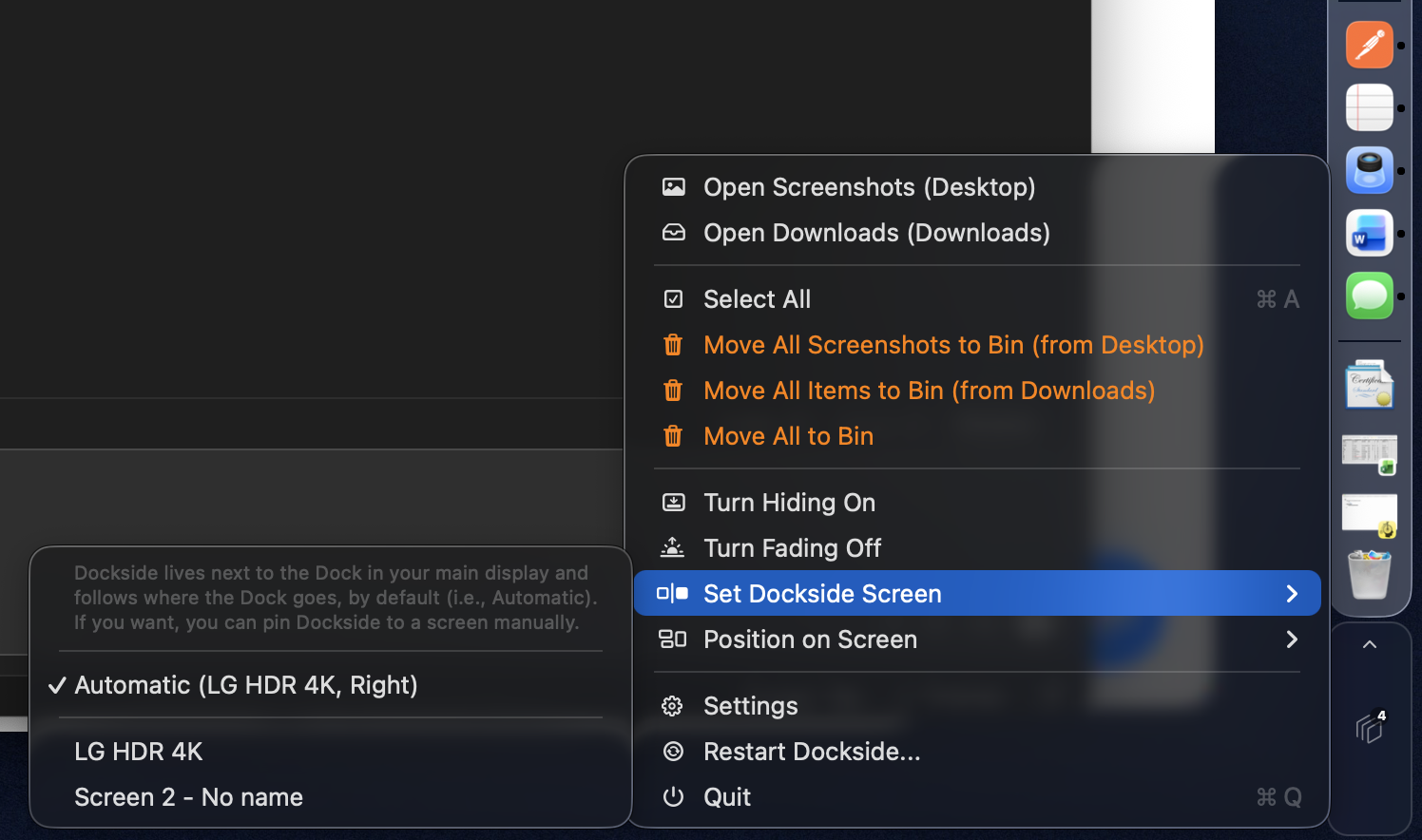Screen dimensions: 1422x840
Task: Click the gear icon next to Settings
Action: coord(672,705)
